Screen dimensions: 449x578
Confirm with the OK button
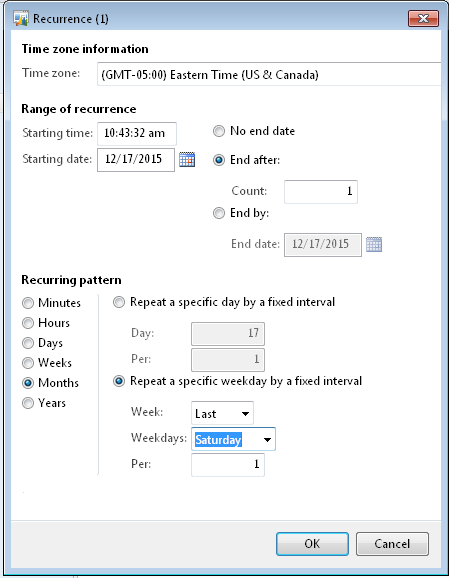click(312, 544)
